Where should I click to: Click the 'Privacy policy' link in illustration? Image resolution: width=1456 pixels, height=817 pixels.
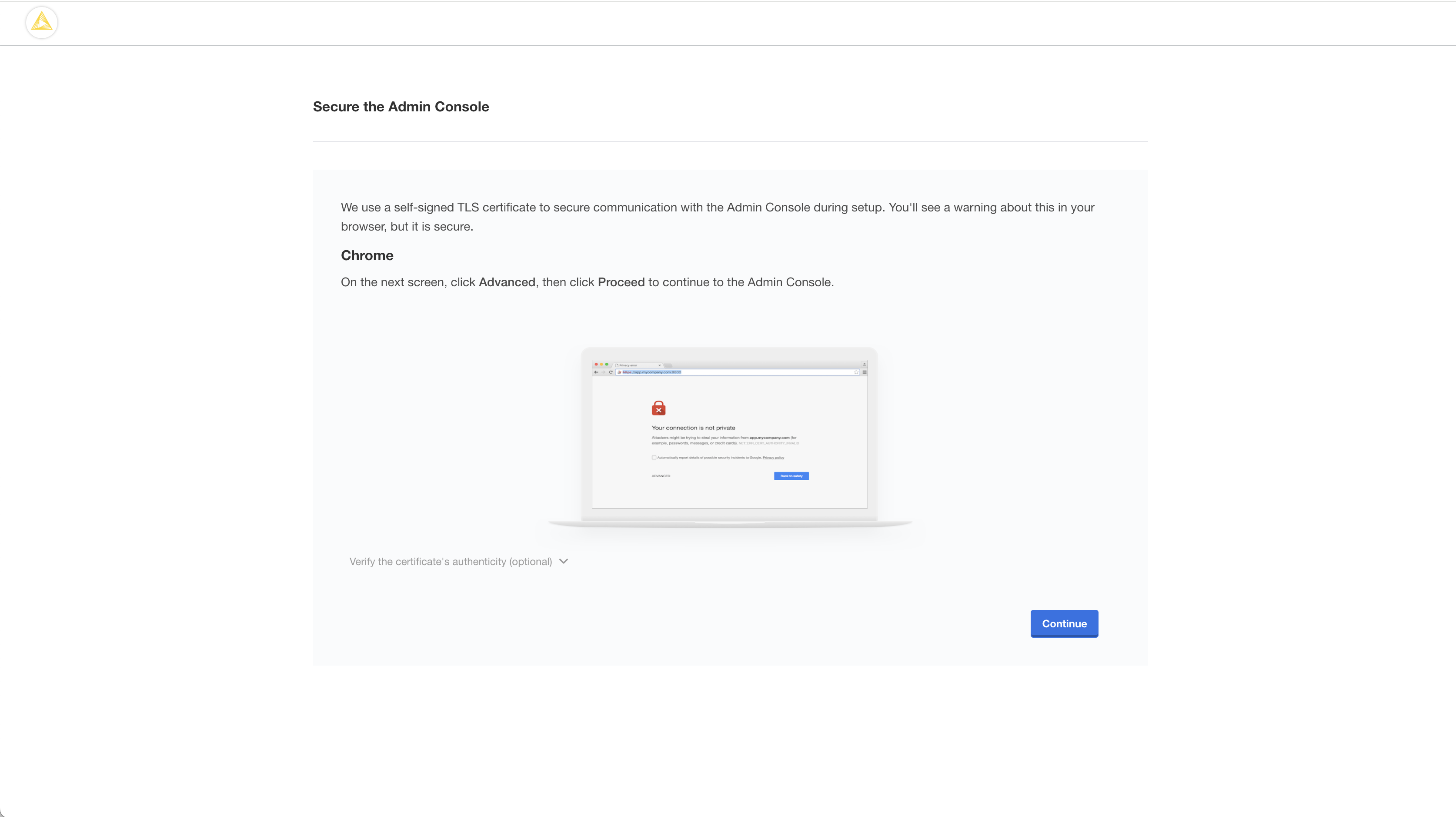773,457
